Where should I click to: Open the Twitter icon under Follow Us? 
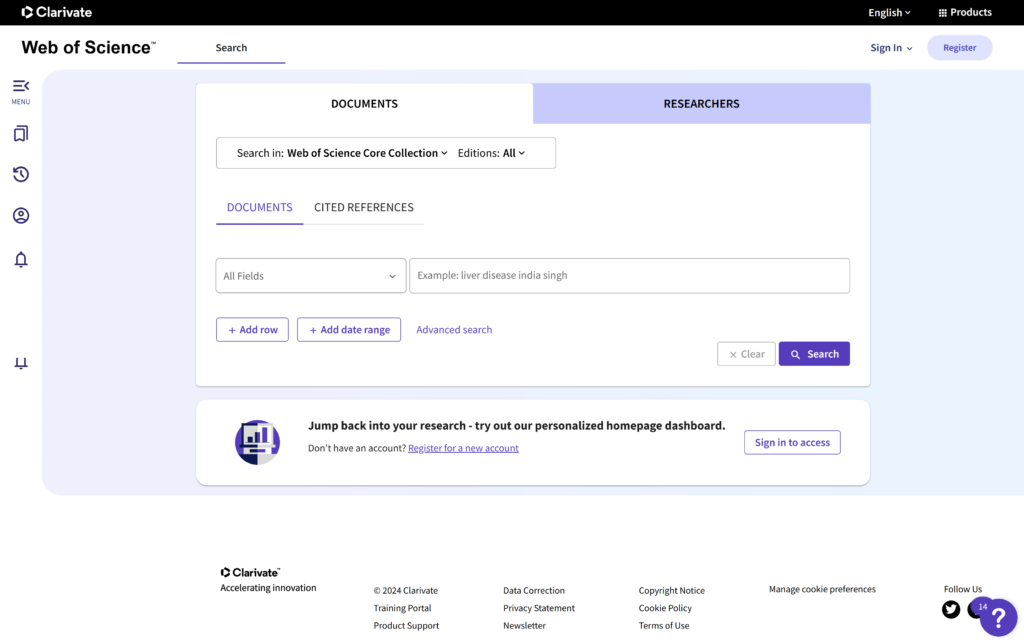point(951,609)
